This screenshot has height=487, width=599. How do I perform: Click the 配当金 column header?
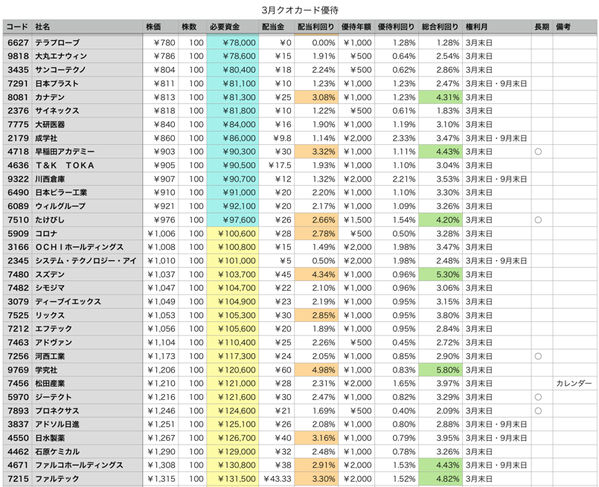pyautogui.click(x=277, y=27)
